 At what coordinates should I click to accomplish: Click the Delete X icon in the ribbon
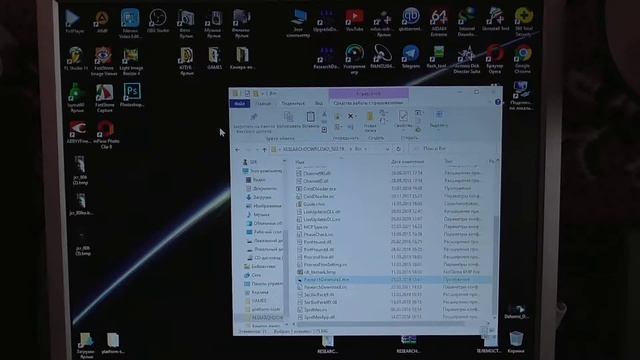[350, 116]
